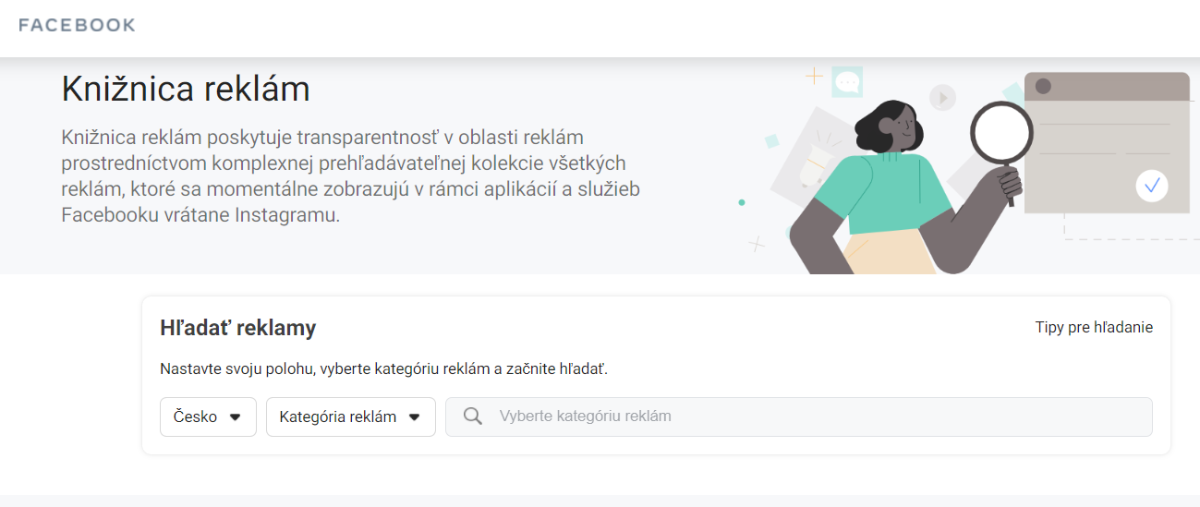
Task: Click the "Hľadať reklamy" section title
Action: pos(238,327)
